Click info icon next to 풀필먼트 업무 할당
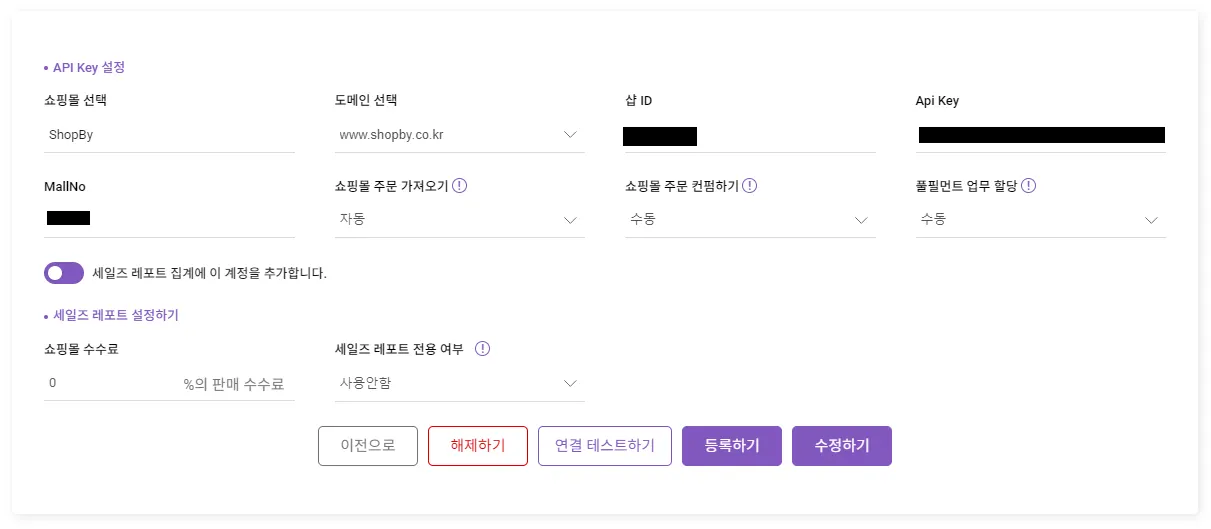1211x529 pixels. 1028,185
